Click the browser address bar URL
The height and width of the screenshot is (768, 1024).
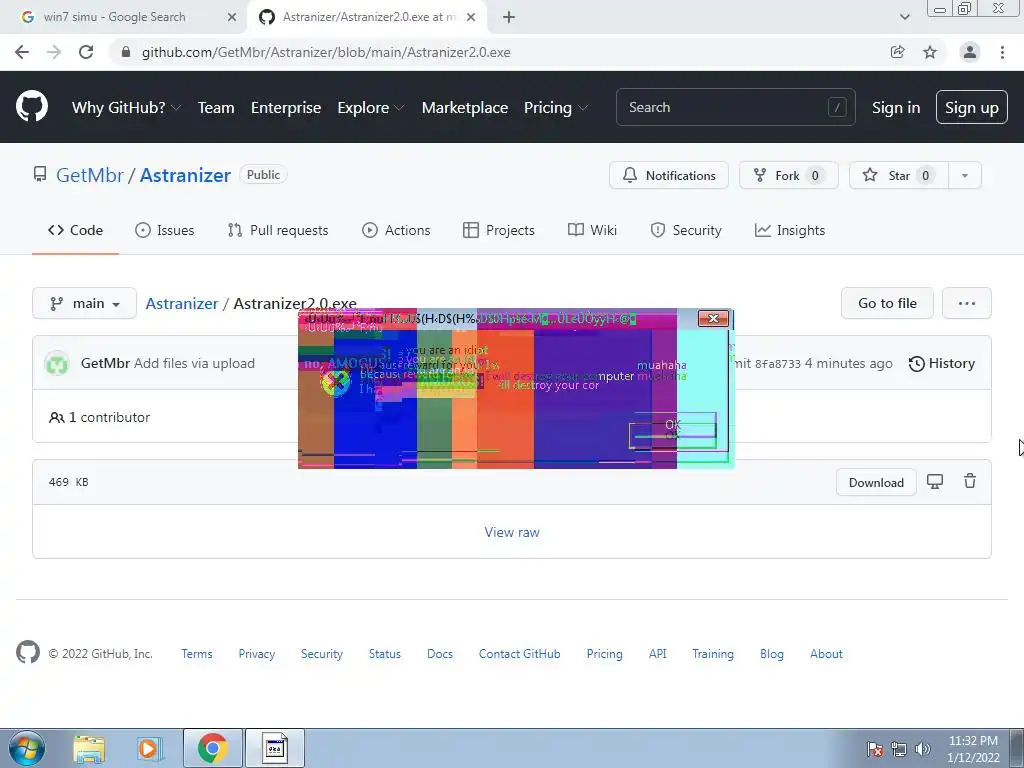click(326, 52)
